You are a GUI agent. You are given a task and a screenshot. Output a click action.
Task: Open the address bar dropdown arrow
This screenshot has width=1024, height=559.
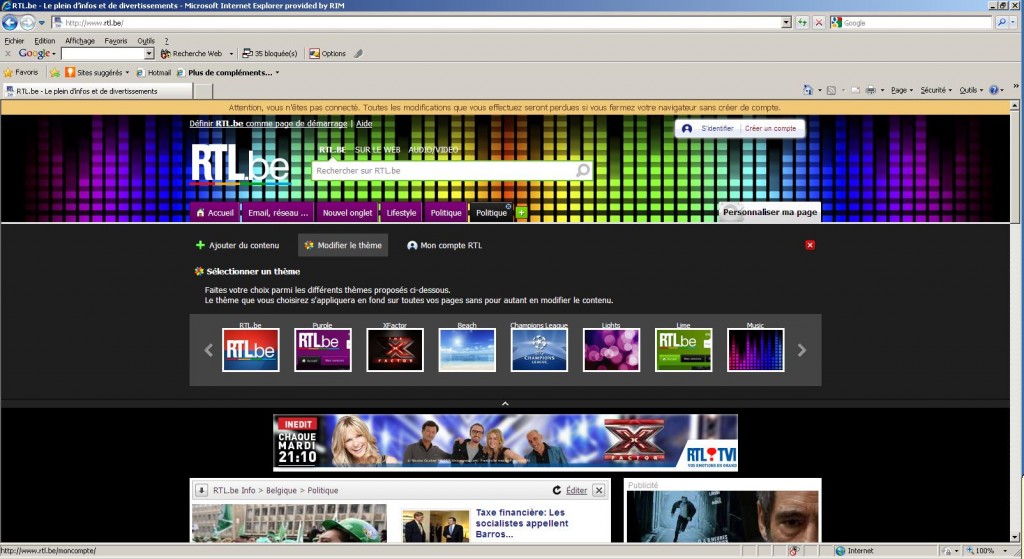[786, 22]
